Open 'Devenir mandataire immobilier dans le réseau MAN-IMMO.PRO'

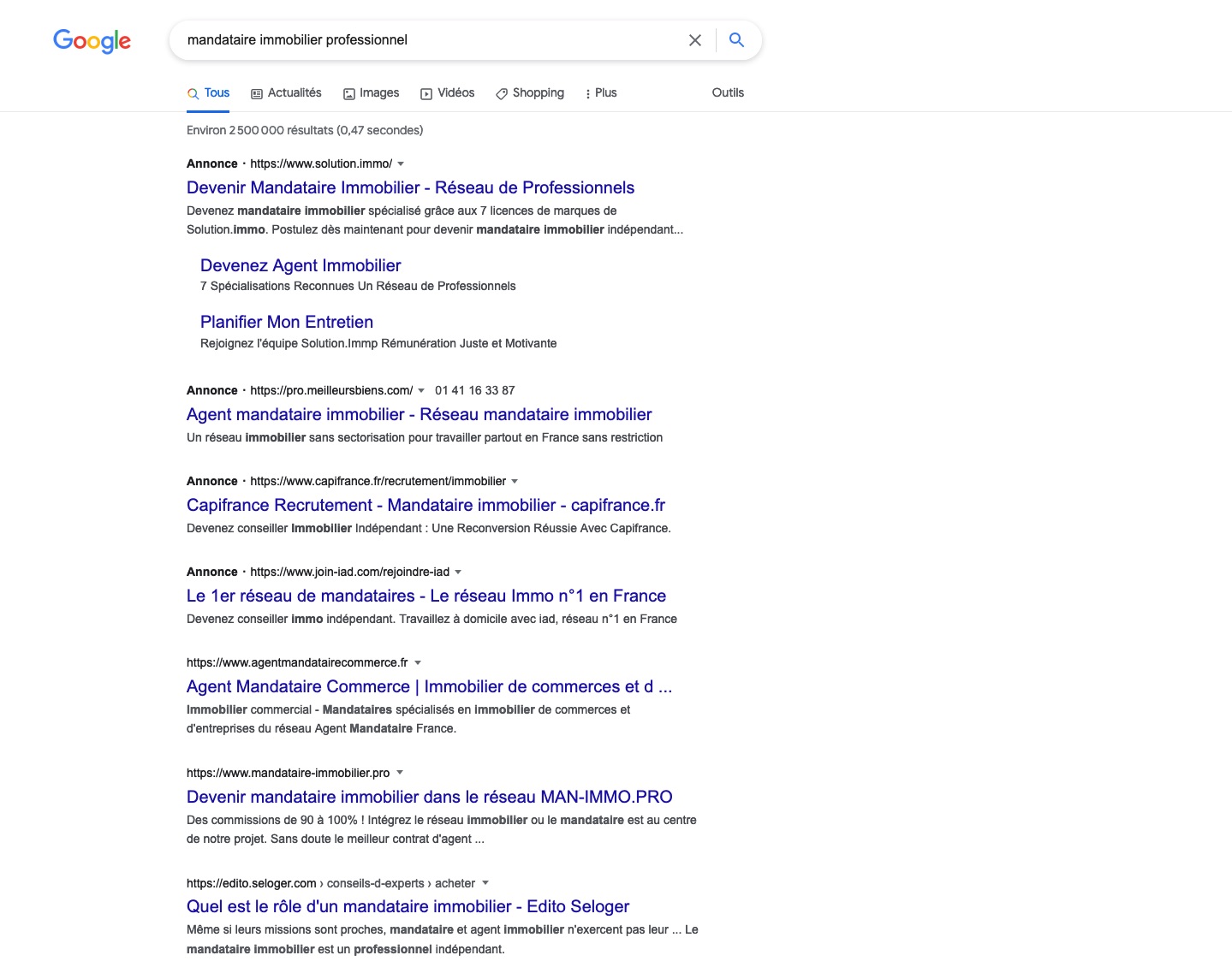tap(429, 798)
